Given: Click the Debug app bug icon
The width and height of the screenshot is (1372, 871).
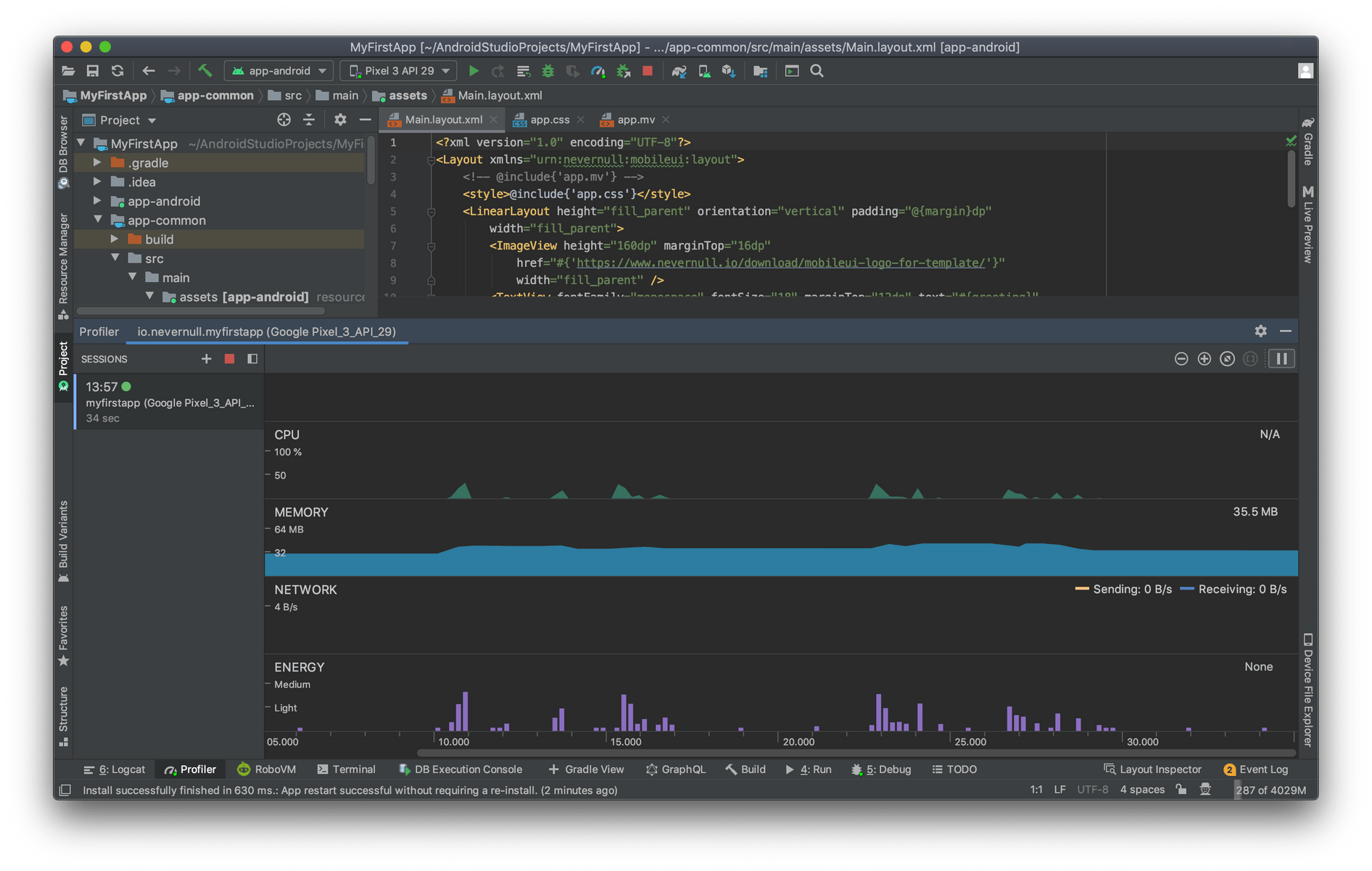Looking at the screenshot, I should pyautogui.click(x=548, y=71).
